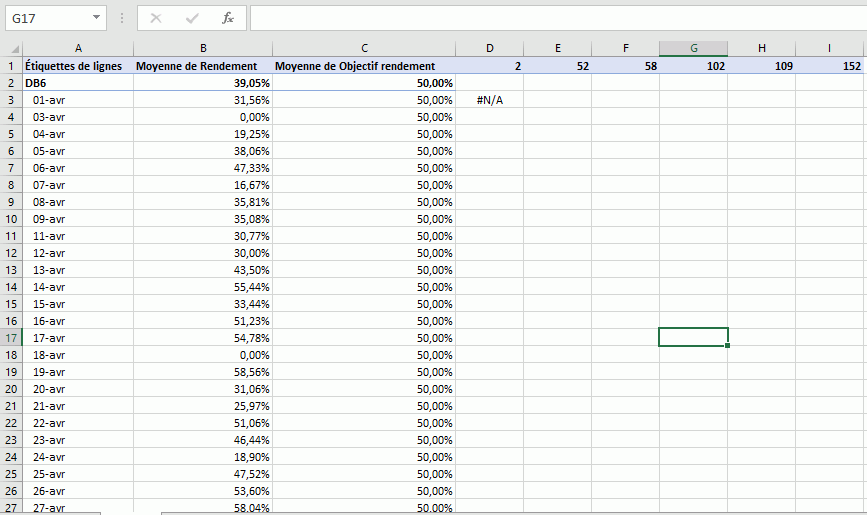Select the 14-avr date cell
This screenshot has width=867, height=515.
(78, 286)
